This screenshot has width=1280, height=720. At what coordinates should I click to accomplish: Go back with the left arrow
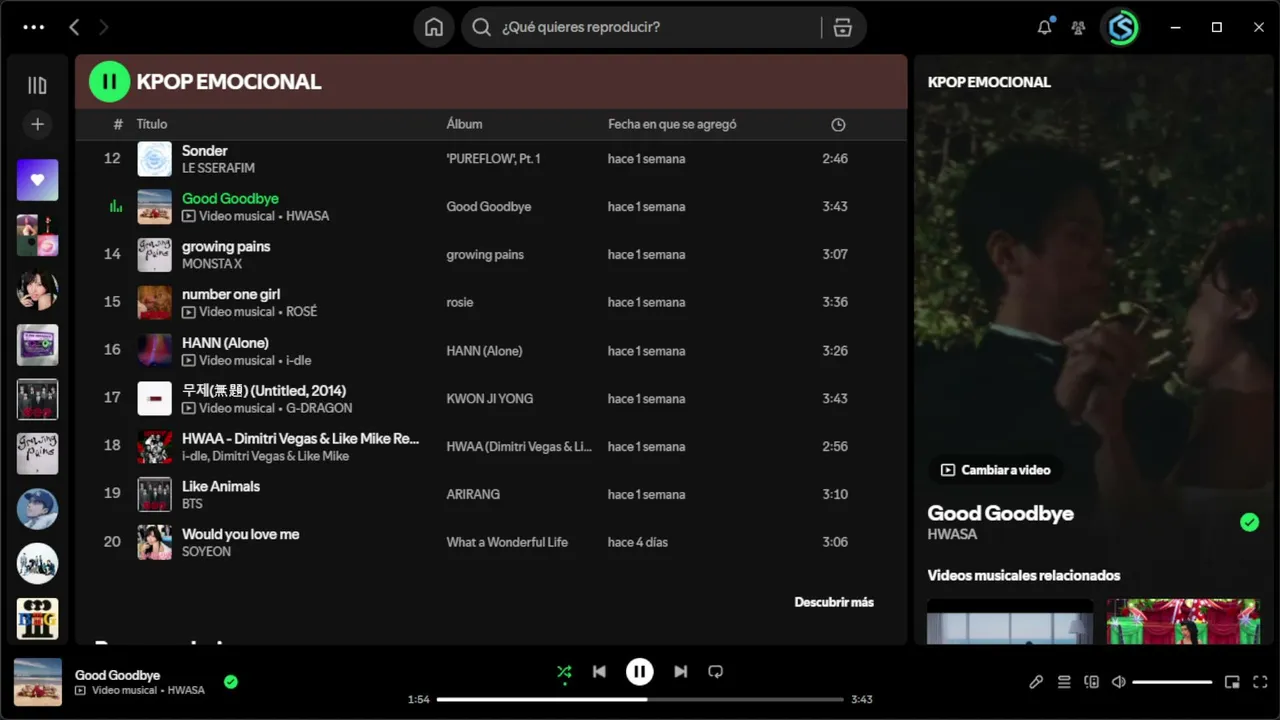[x=74, y=27]
